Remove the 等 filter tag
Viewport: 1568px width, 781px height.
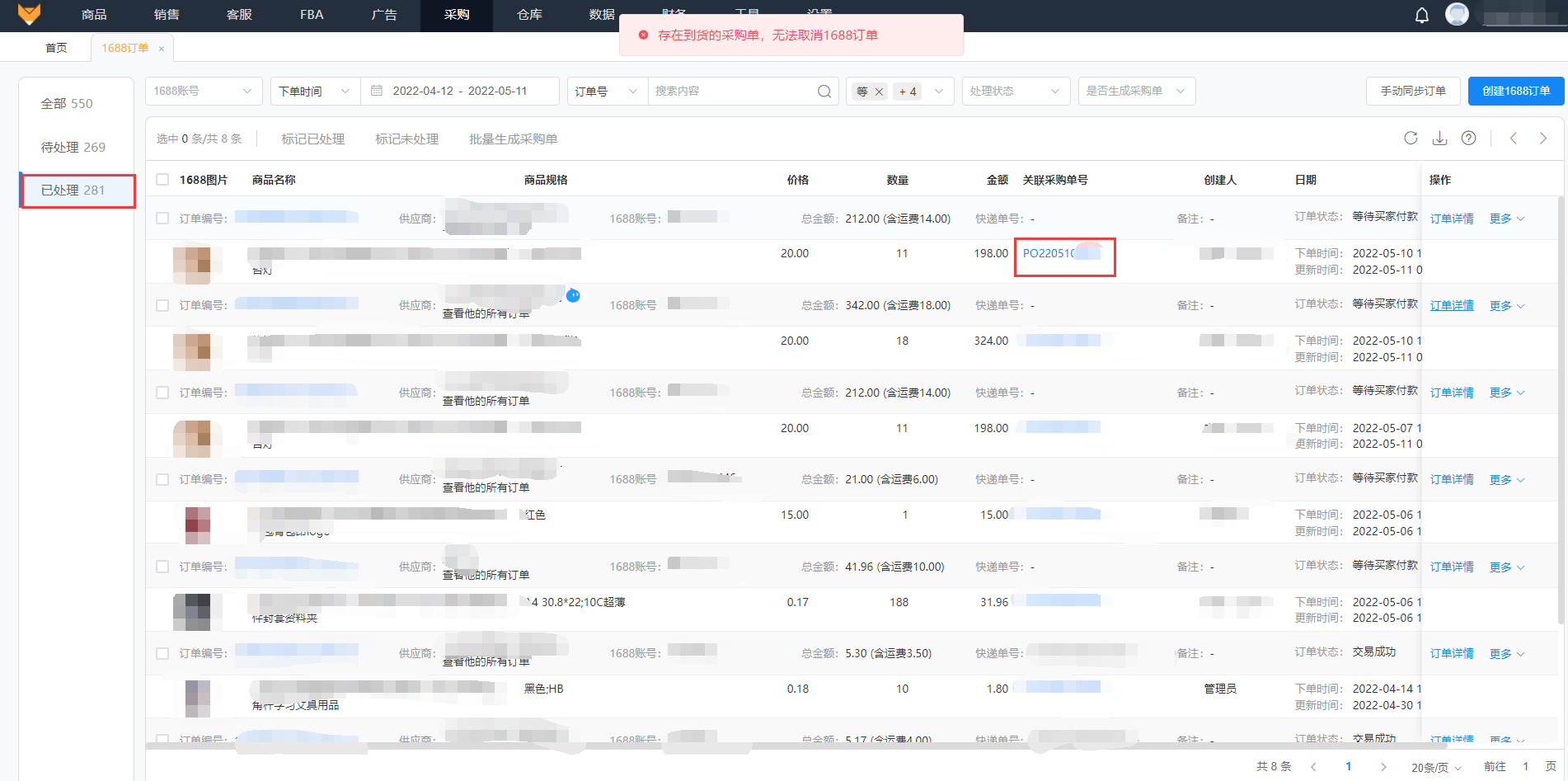click(x=879, y=92)
